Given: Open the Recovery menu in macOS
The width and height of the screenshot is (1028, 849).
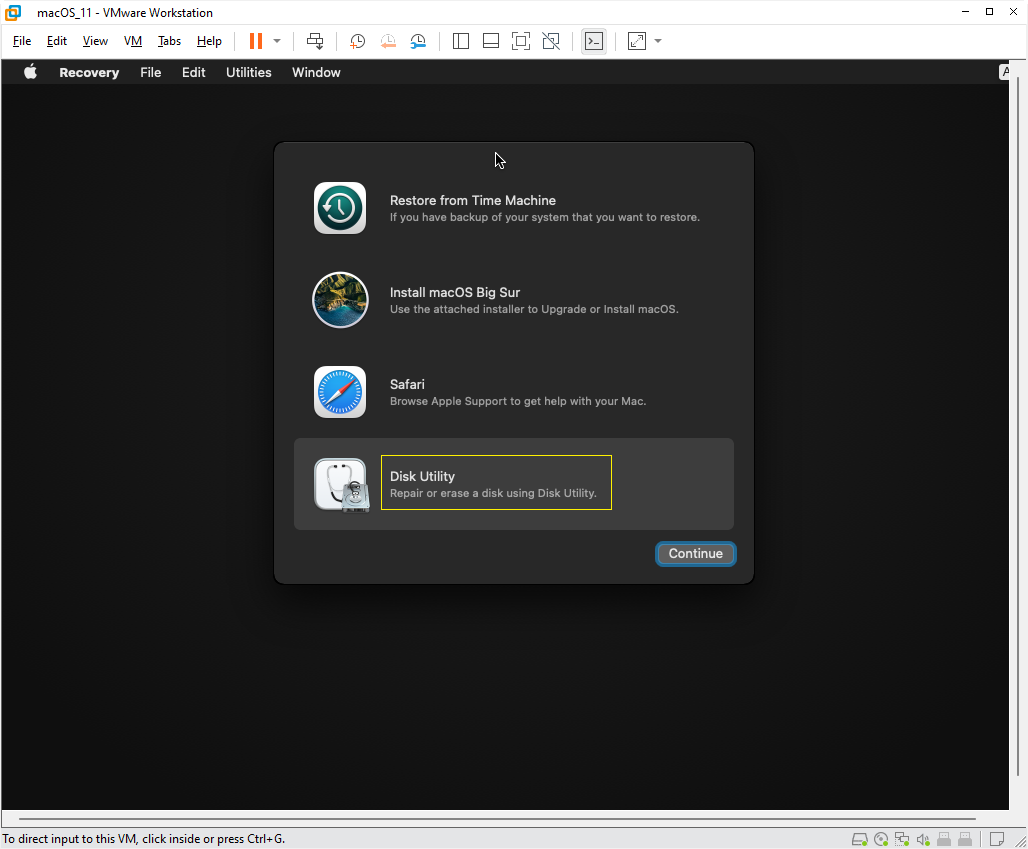Looking at the screenshot, I should pyautogui.click(x=89, y=72).
